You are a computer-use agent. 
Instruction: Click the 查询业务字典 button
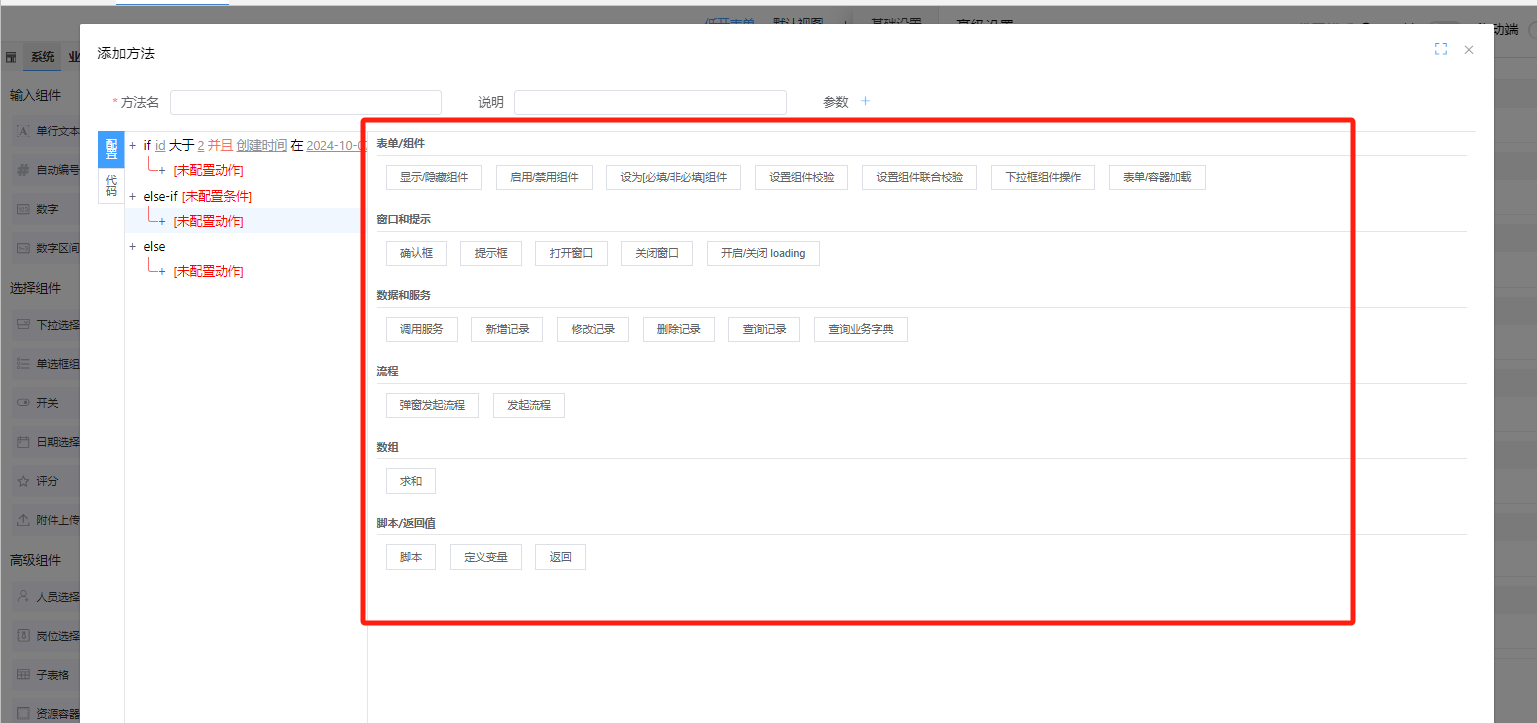tap(861, 329)
